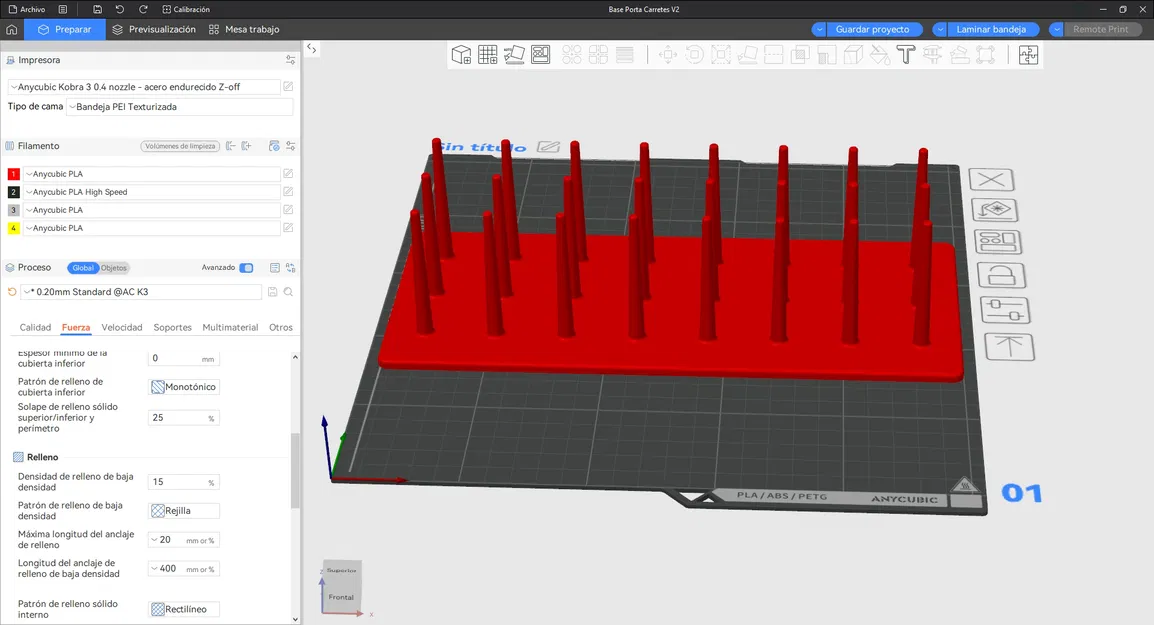Screen dimensions: 1154x625
Task: Open Impresora settings sliders icon
Action: point(291,60)
